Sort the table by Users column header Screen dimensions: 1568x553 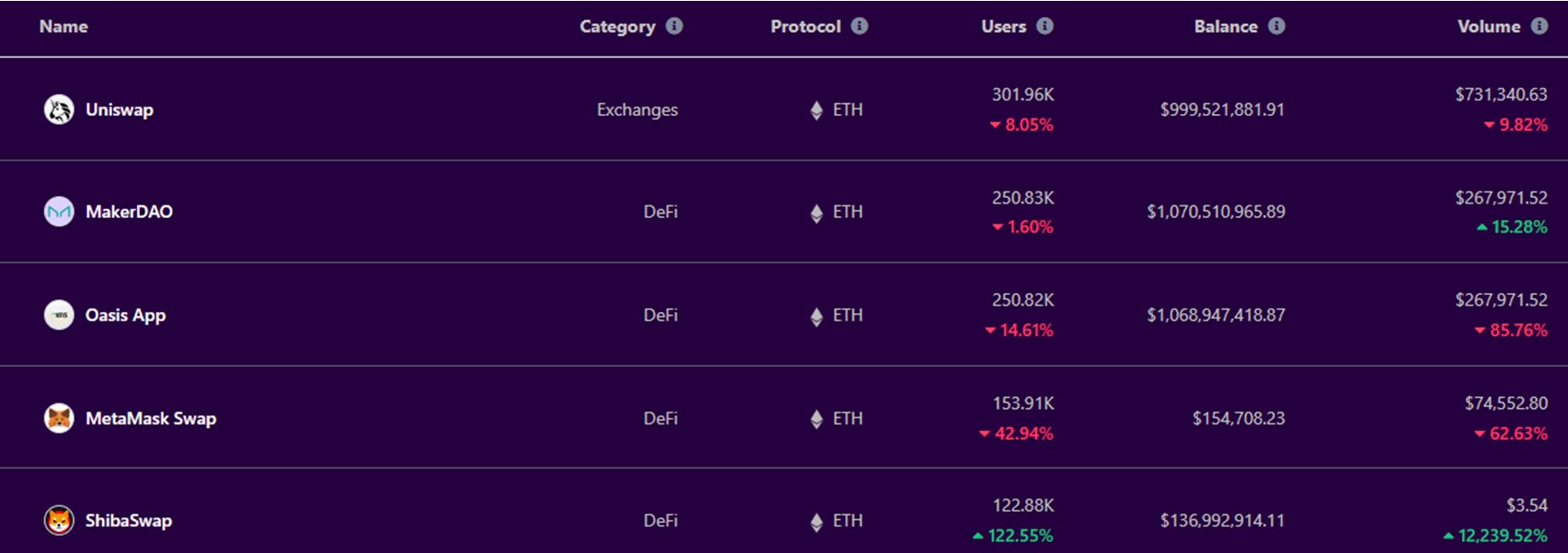[1004, 26]
